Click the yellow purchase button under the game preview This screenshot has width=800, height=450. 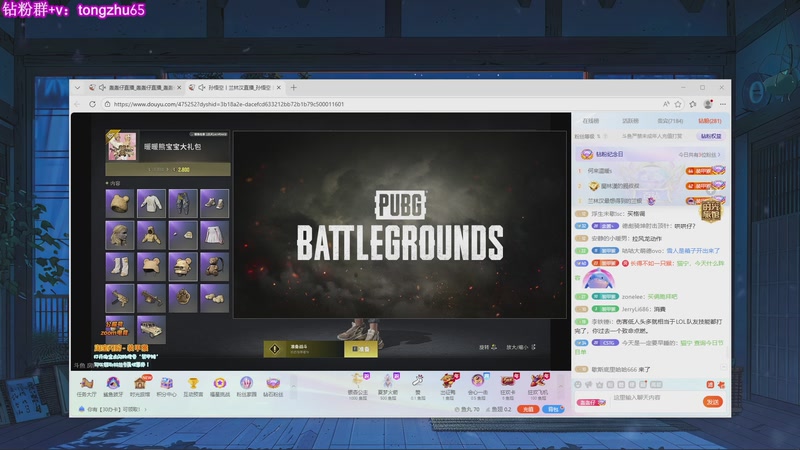361,349
